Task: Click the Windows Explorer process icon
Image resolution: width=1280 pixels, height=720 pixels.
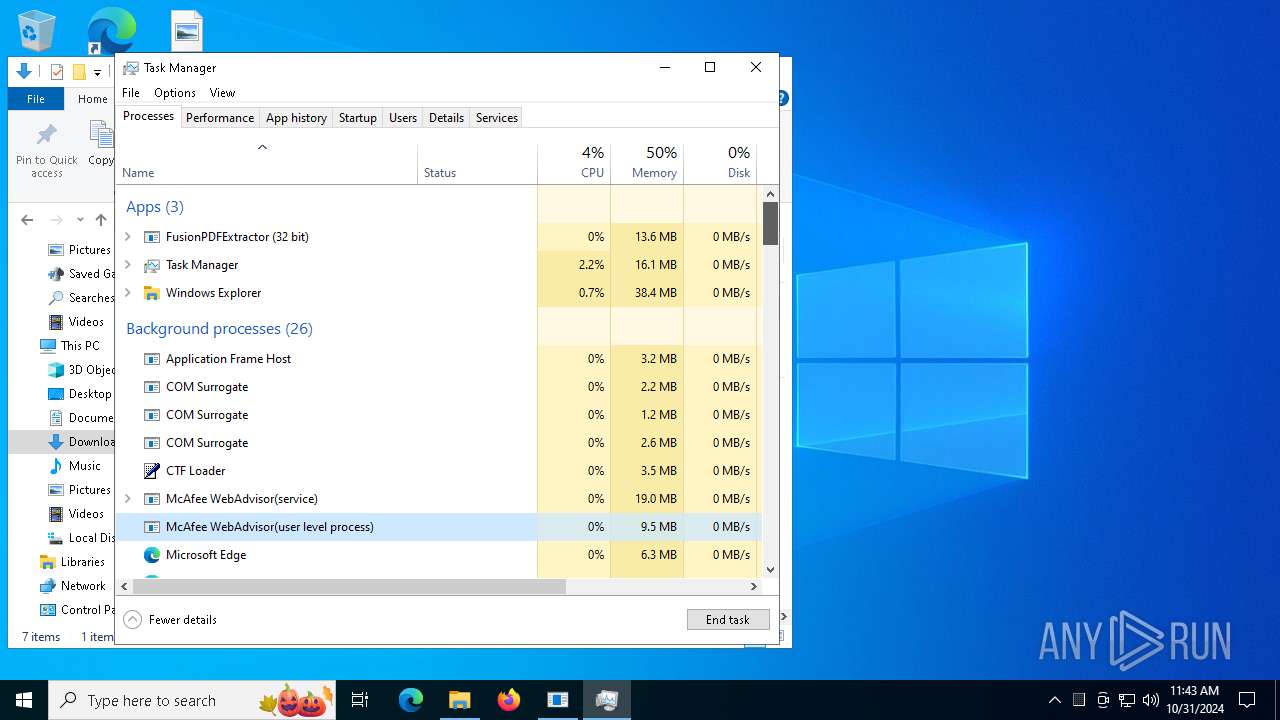Action: [152, 293]
